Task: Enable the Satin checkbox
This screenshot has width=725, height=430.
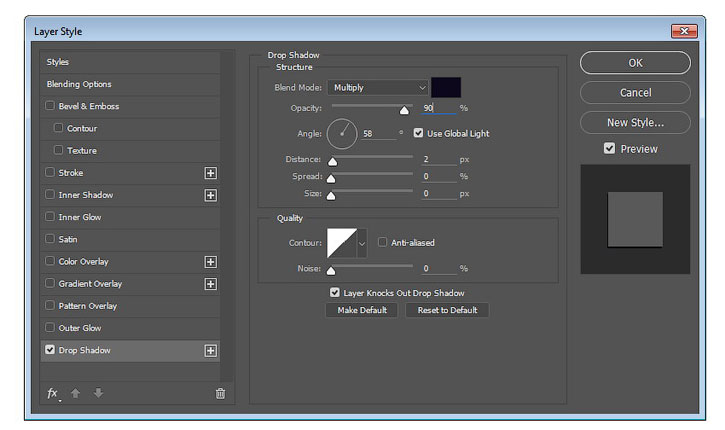Action: (50, 239)
